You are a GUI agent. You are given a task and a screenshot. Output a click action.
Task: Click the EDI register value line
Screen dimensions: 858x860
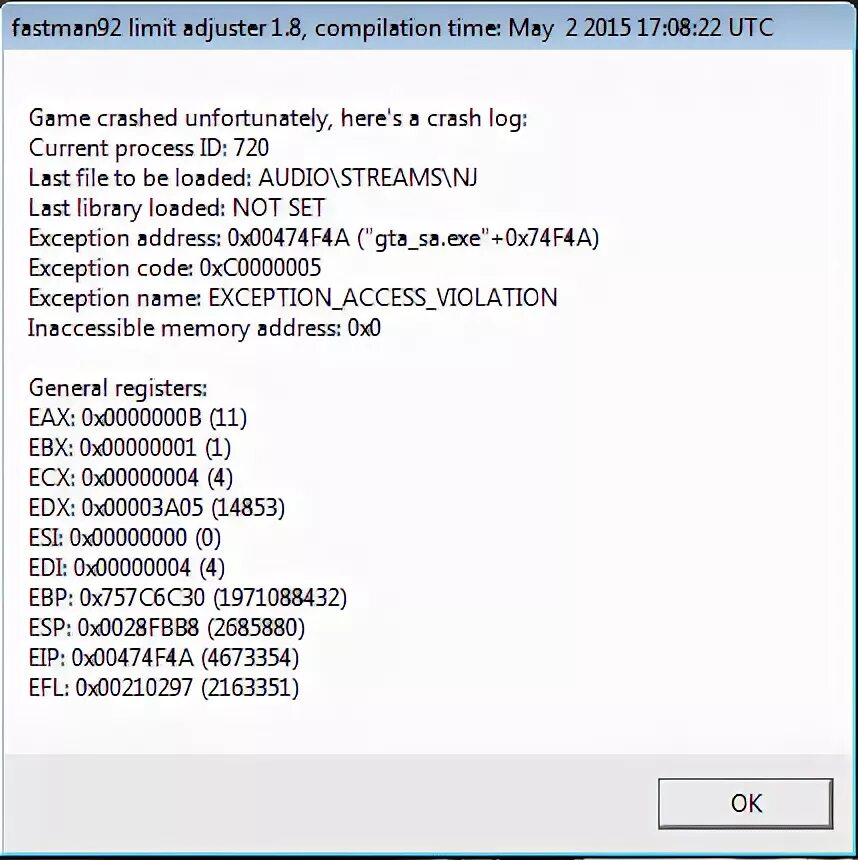coord(127,568)
